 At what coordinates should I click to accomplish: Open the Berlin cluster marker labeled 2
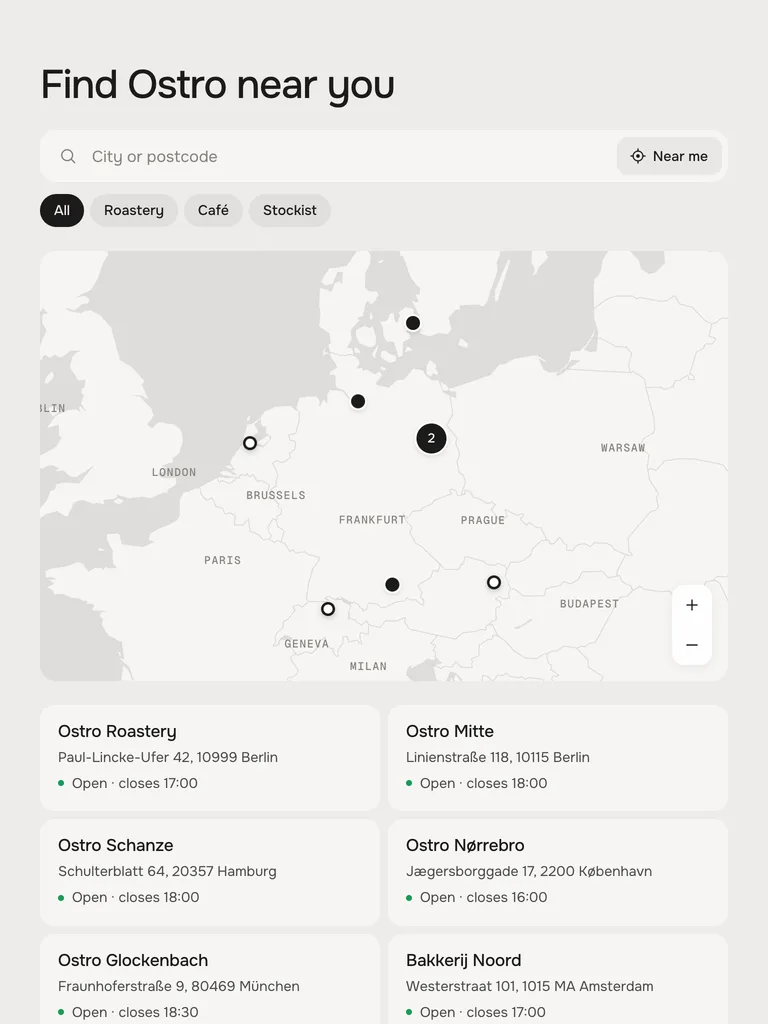pos(431,438)
